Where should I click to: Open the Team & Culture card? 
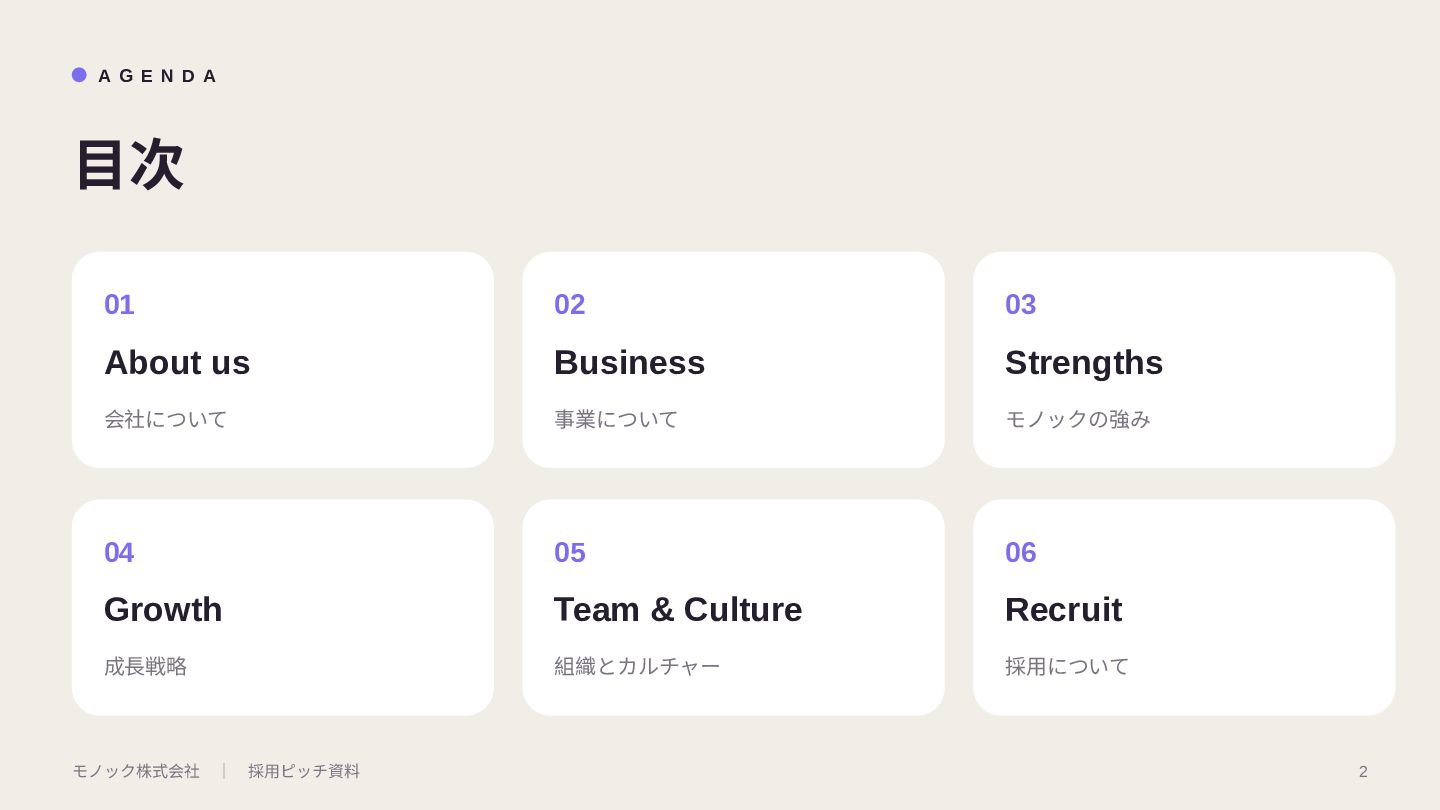733,608
